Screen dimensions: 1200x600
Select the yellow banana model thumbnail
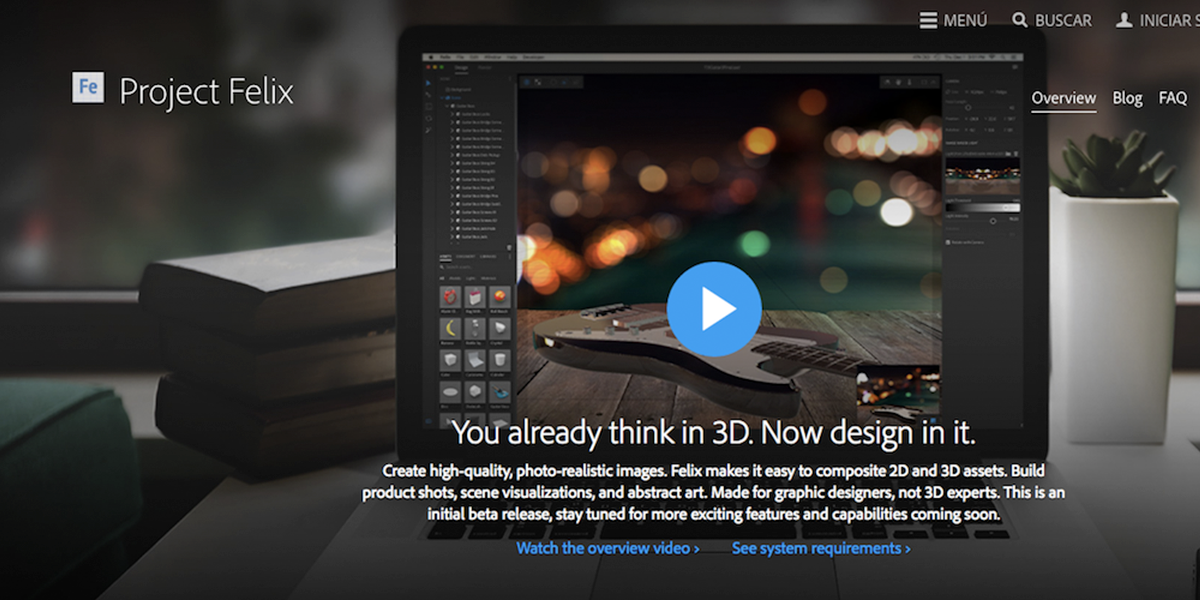pyautogui.click(x=450, y=329)
